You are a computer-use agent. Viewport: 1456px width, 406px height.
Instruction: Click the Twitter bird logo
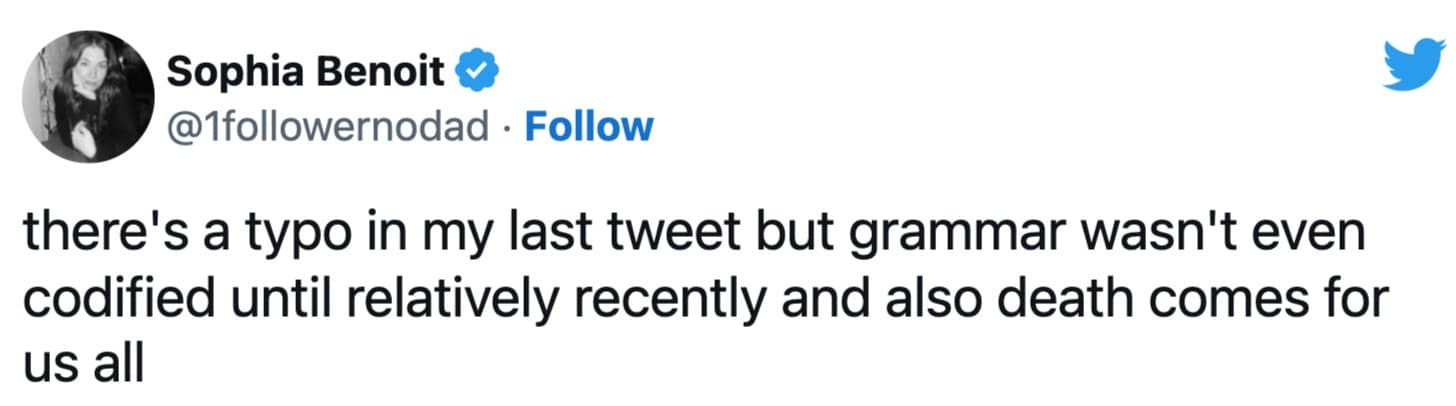(1413, 67)
